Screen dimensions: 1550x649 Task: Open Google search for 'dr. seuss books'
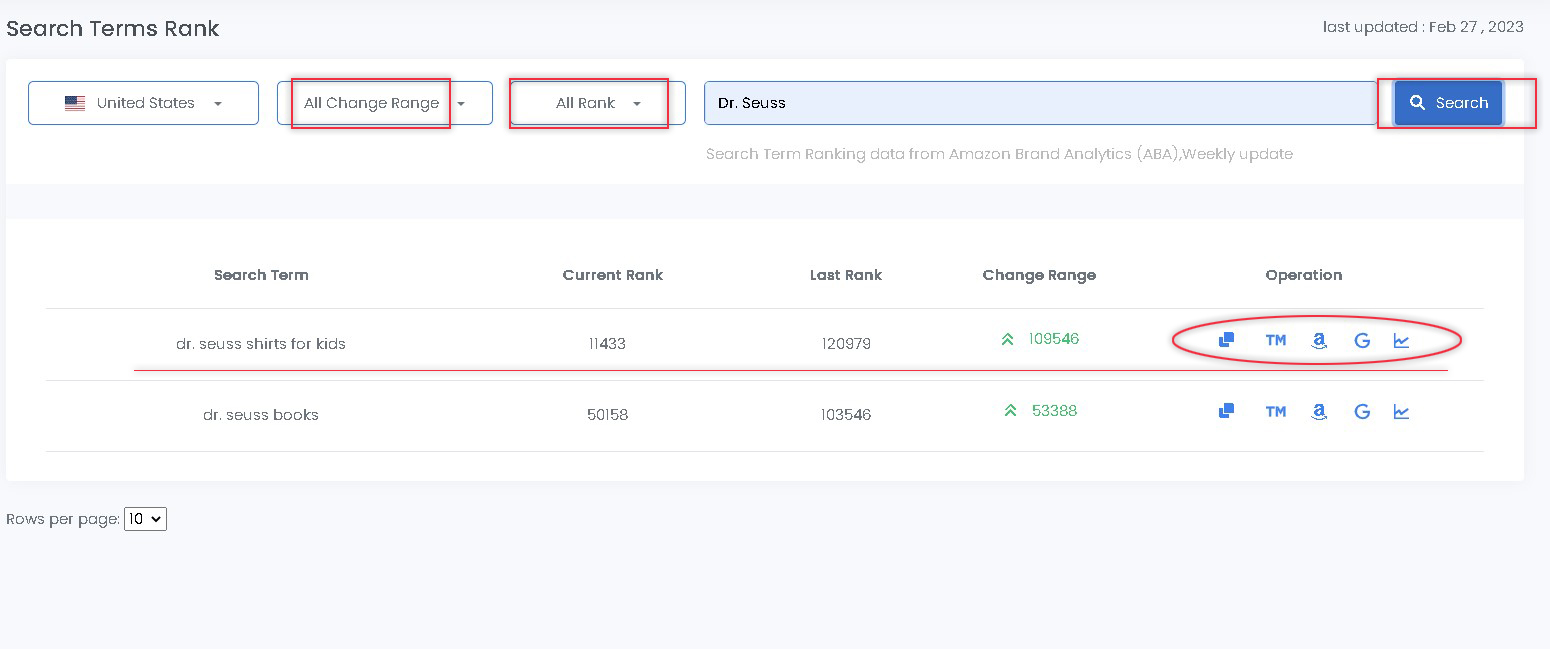tap(1362, 411)
